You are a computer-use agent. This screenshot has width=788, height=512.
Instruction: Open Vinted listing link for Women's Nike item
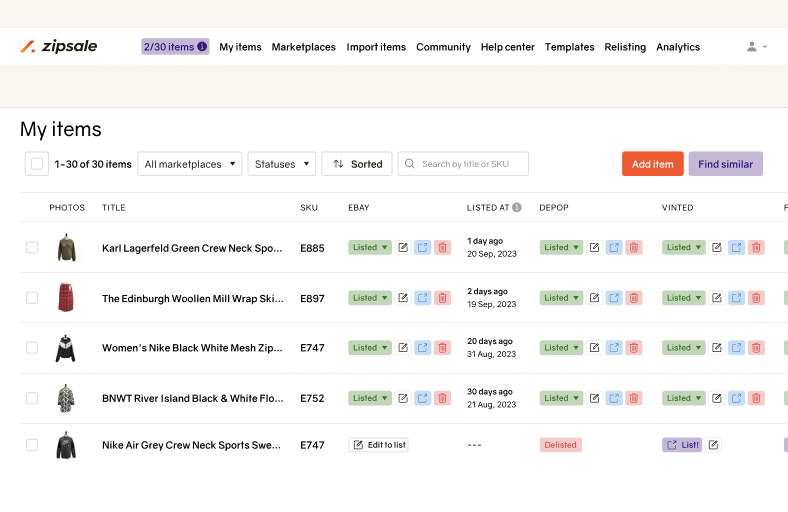[x=736, y=348]
